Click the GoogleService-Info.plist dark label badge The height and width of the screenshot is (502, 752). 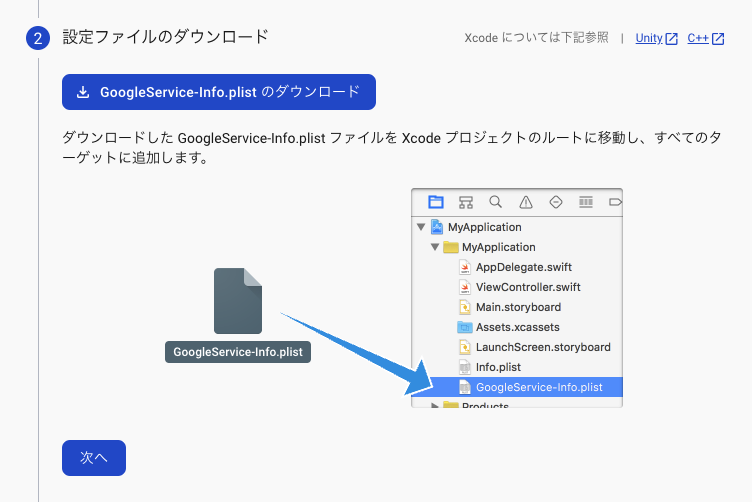238,352
